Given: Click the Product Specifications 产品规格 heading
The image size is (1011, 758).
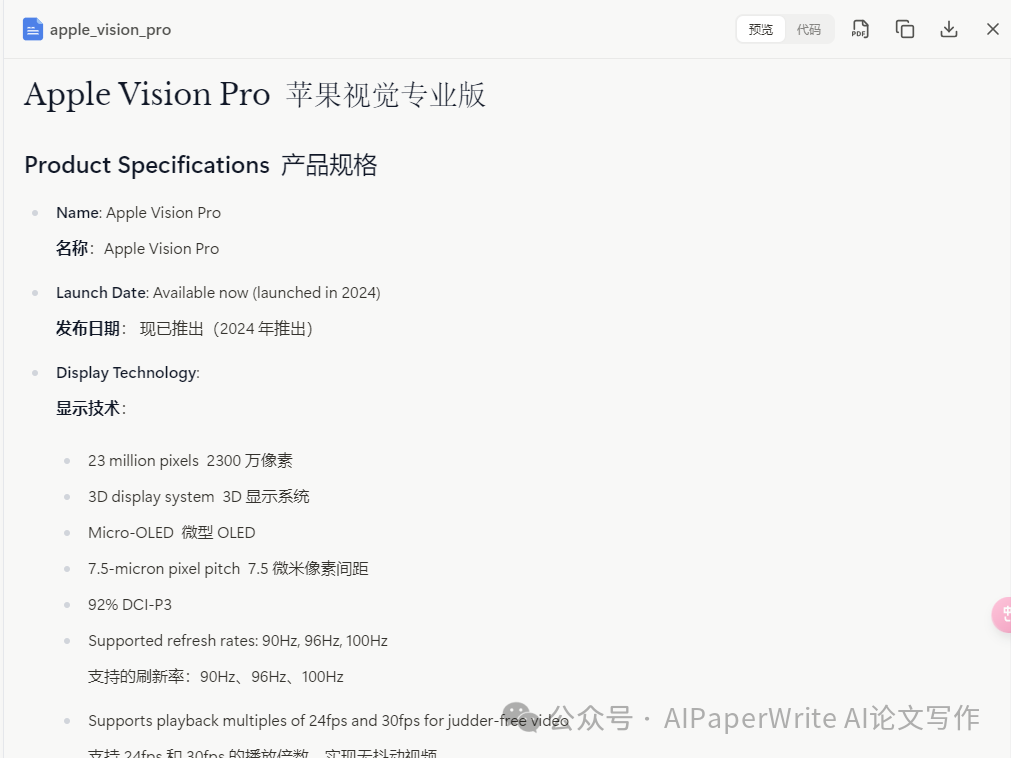Looking at the screenshot, I should tap(201, 165).
